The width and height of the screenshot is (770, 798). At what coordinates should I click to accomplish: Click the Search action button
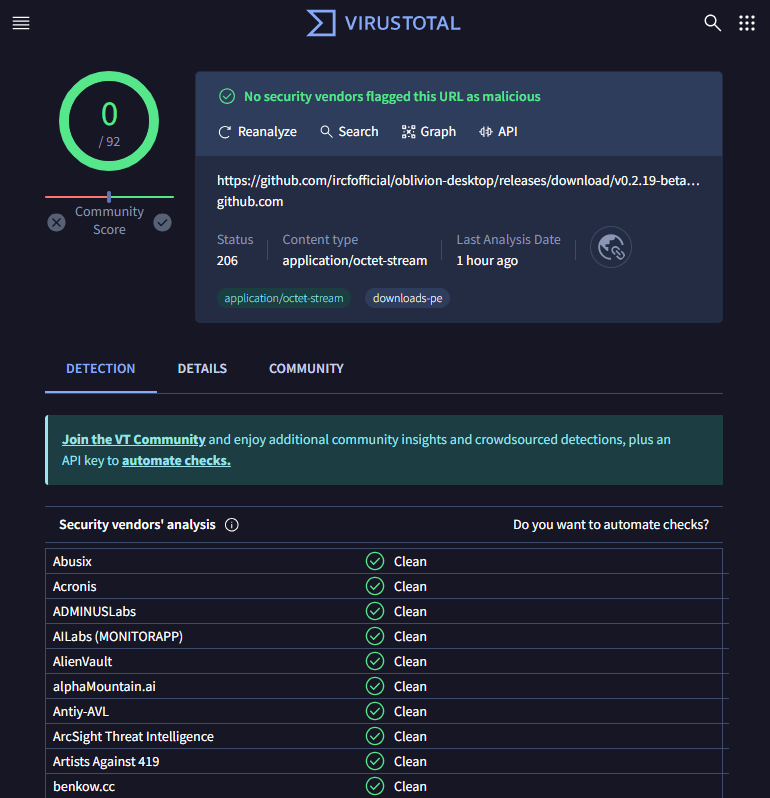(x=349, y=132)
